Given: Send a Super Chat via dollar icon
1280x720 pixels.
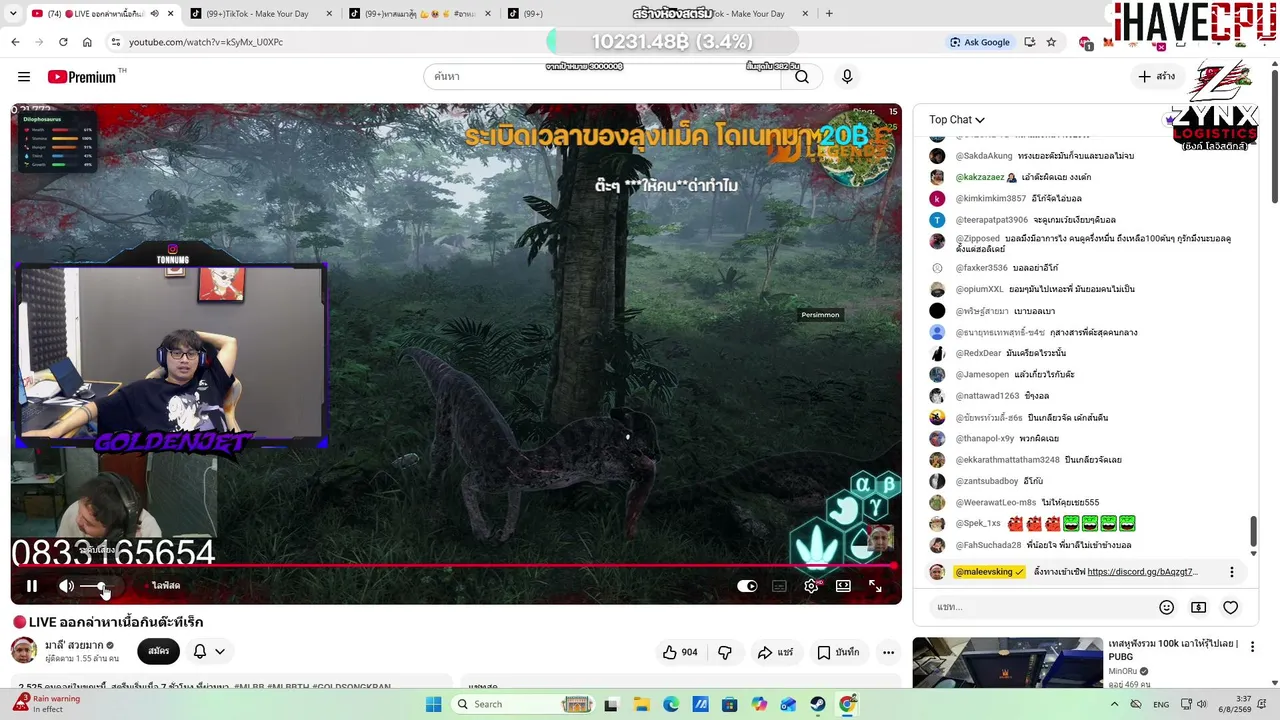Looking at the screenshot, I should coord(1198,607).
